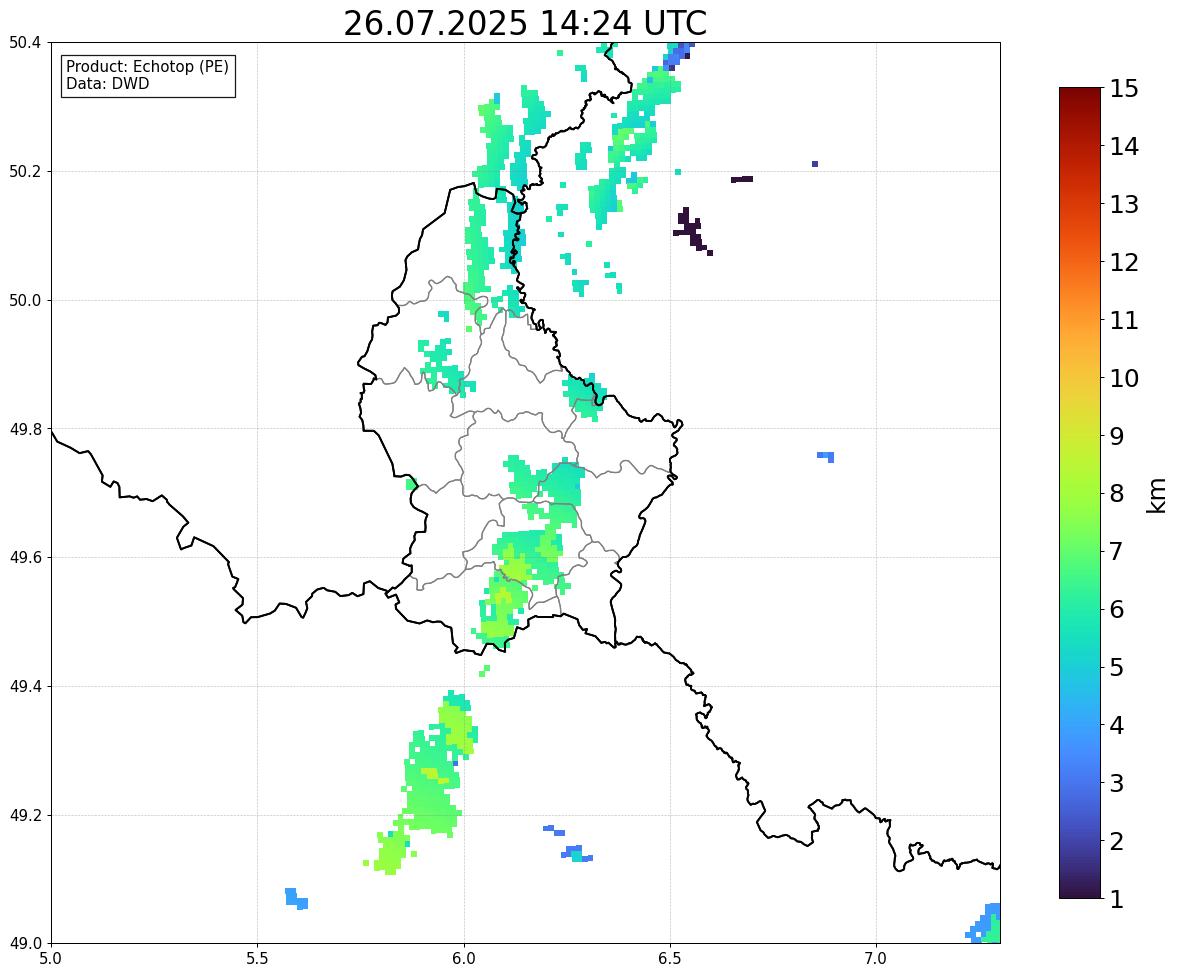Click the blue echo patch near 5.6 longitude
Image resolution: width=1178 pixels, height=976 pixels.
click(x=296, y=899)
